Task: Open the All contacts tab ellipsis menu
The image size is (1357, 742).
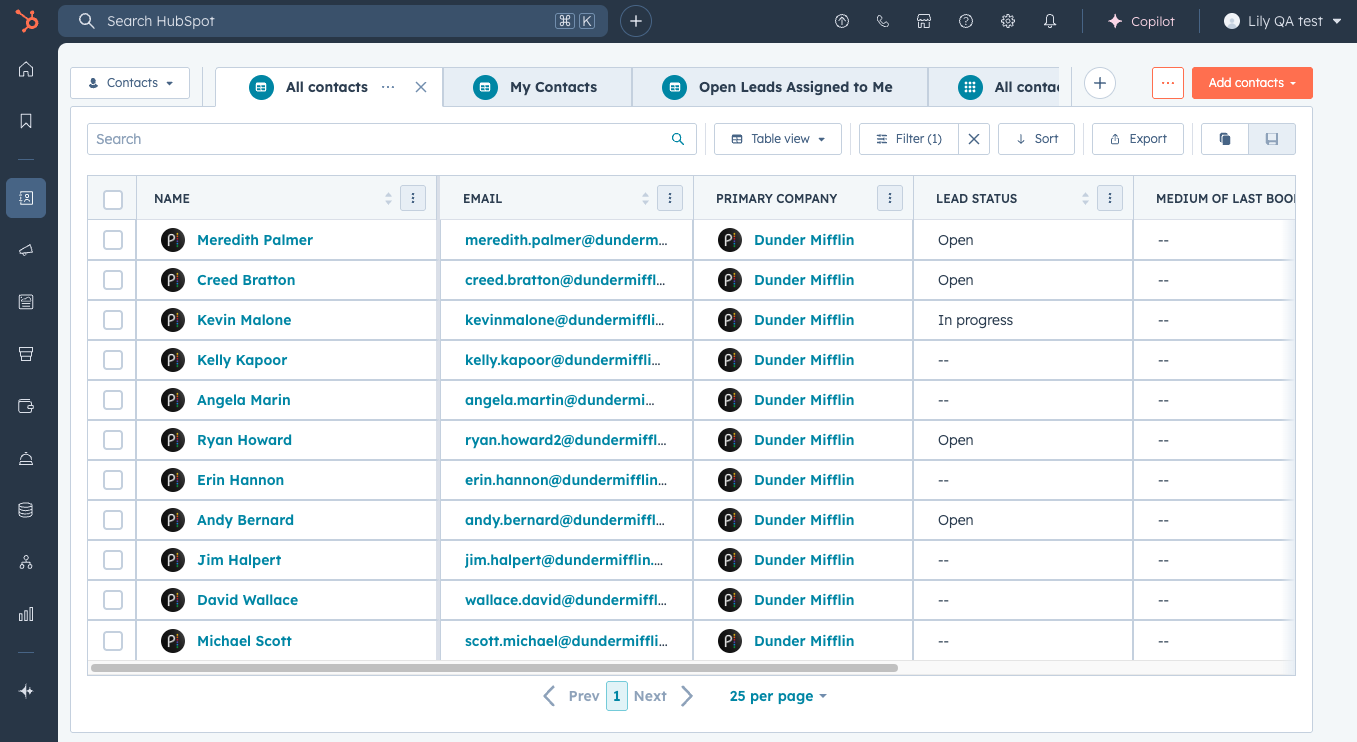Action: (x=388, y=87)
